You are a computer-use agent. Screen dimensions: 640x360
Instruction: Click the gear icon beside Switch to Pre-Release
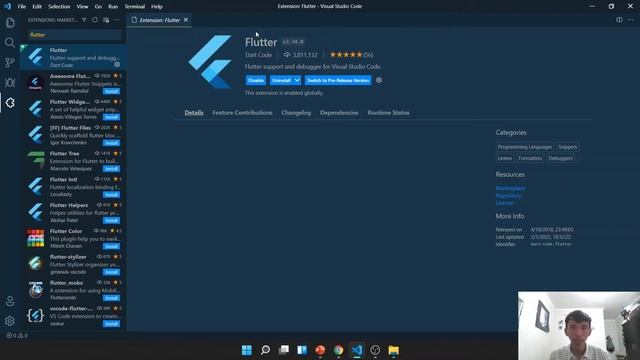pos(379,80)
